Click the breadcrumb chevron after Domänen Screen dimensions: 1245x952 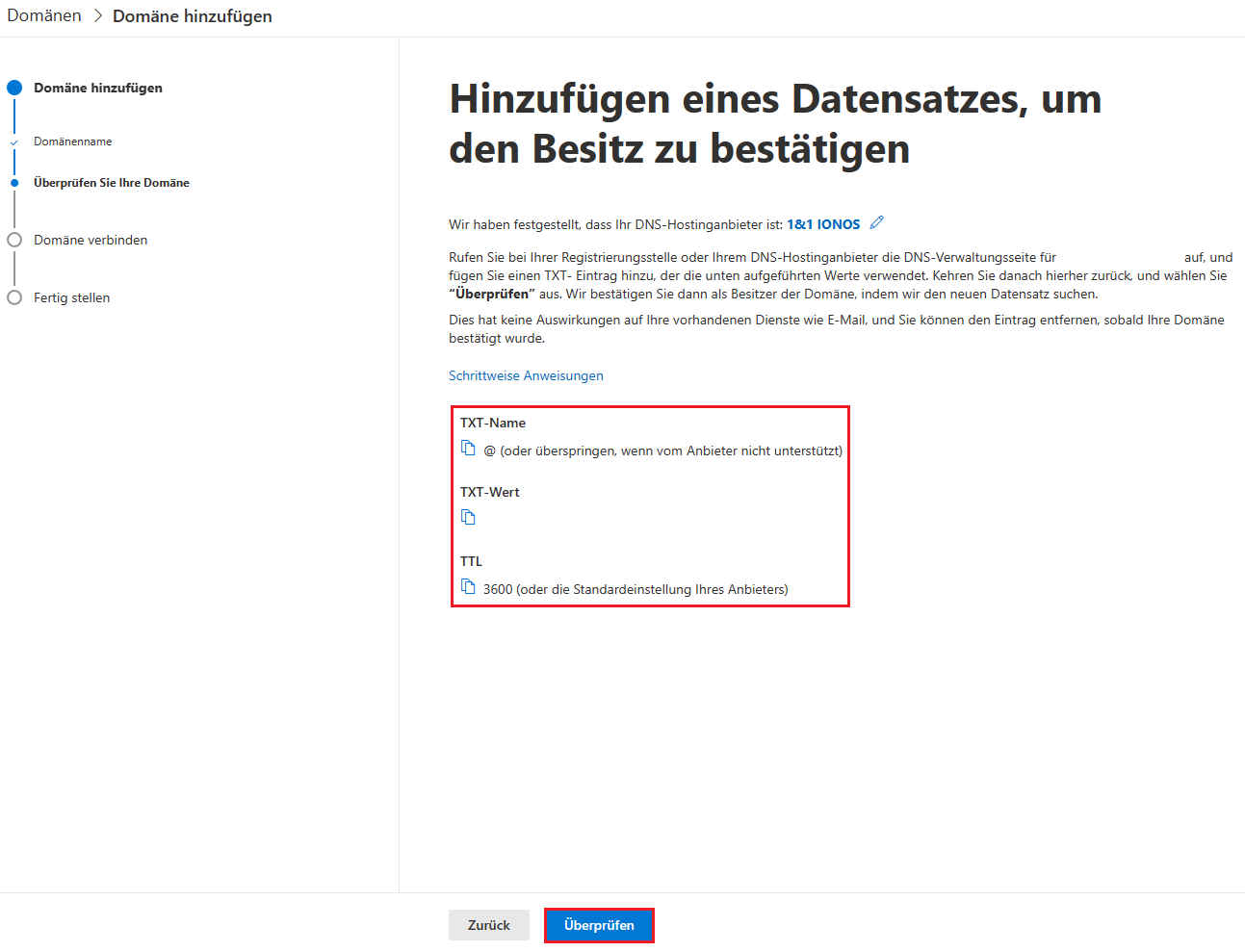point(97,16)
